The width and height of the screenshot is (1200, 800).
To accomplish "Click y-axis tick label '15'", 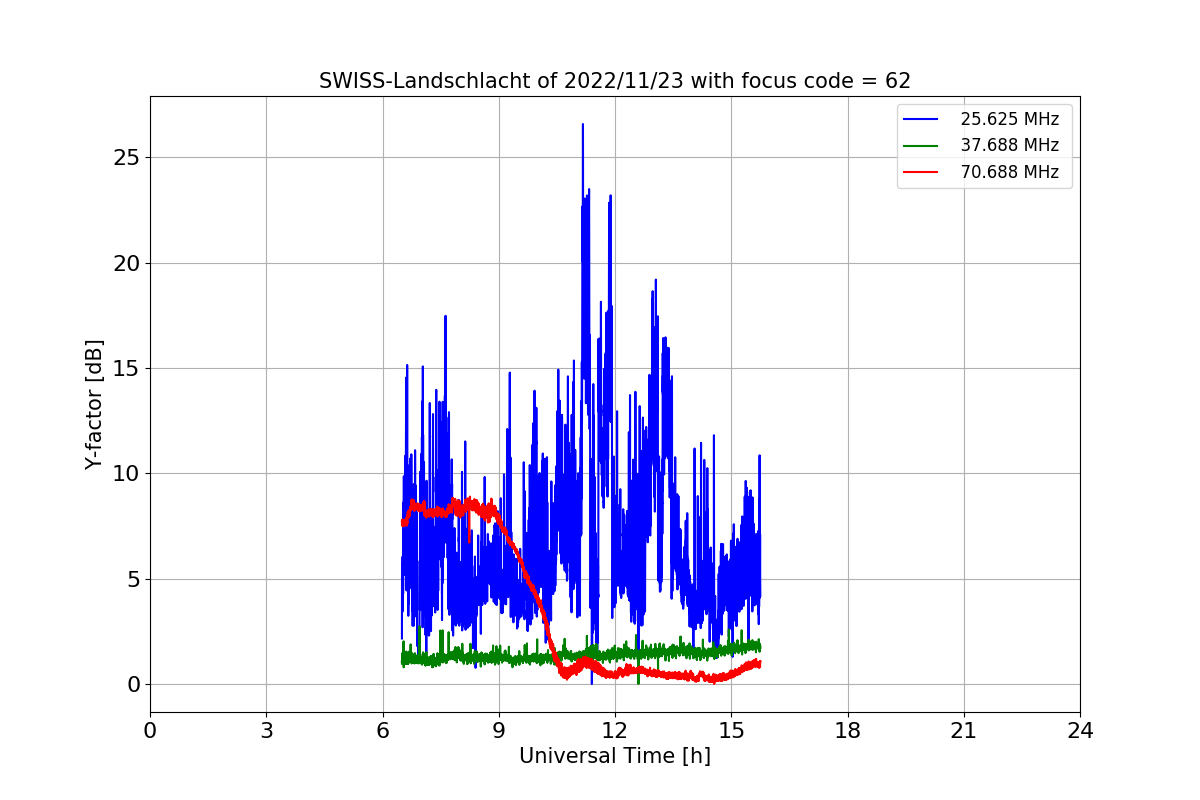I will (128, 368).
